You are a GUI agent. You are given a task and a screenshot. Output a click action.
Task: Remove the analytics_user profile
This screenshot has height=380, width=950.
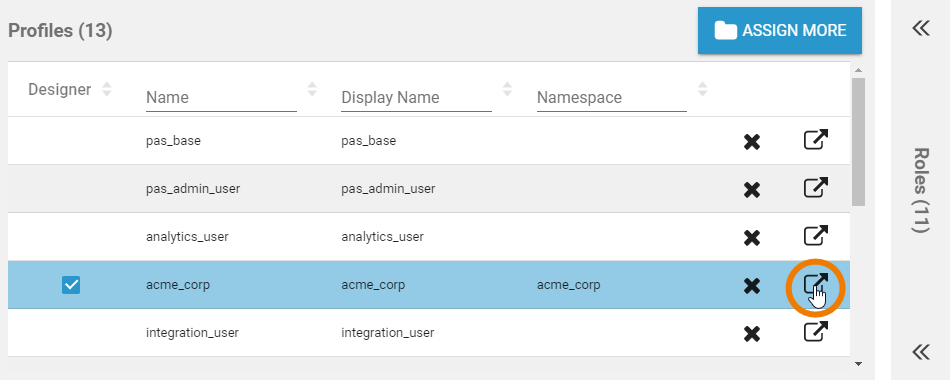coord(752,238)
